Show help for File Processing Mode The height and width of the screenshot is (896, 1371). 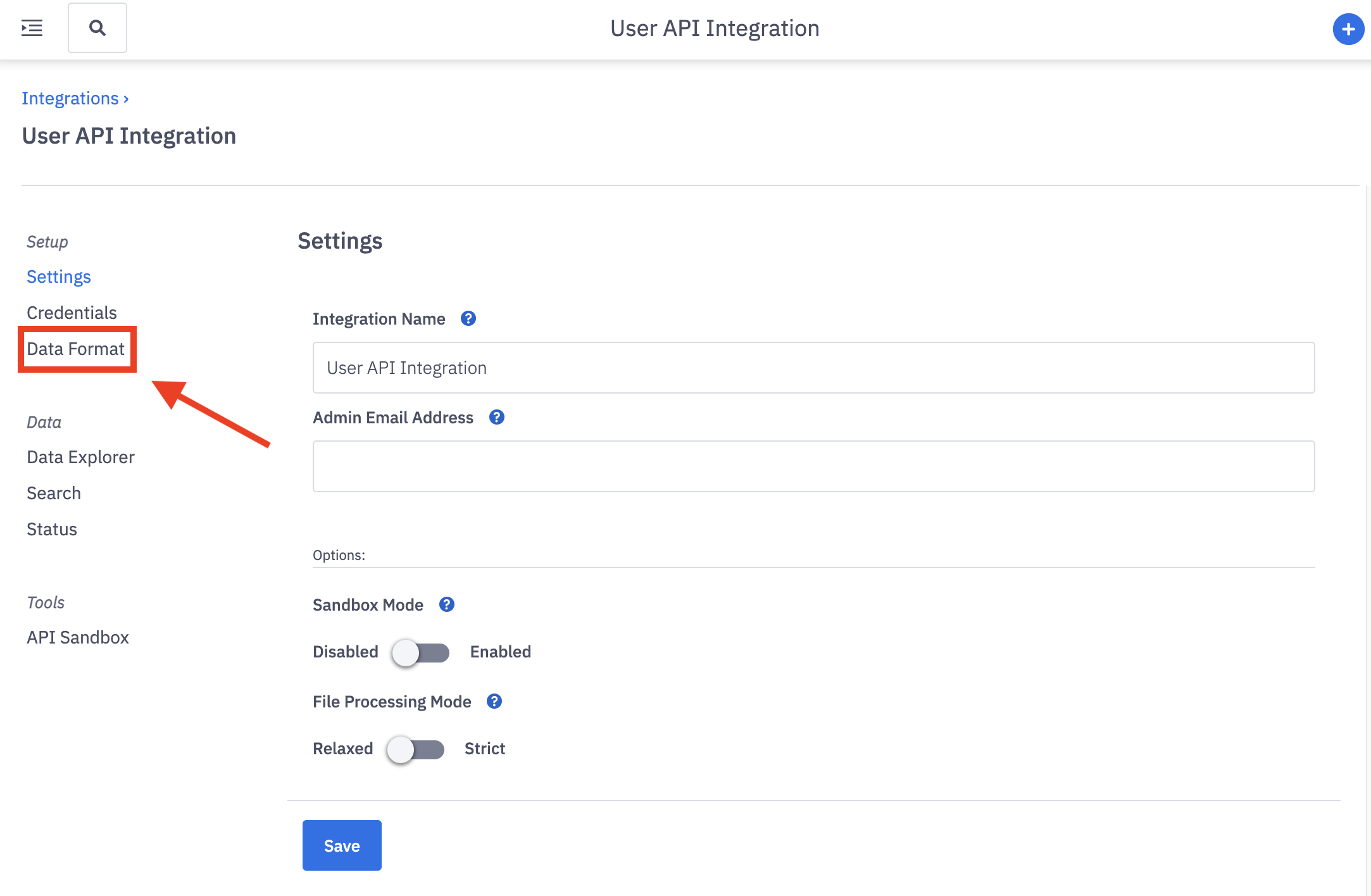pos(494,701)
